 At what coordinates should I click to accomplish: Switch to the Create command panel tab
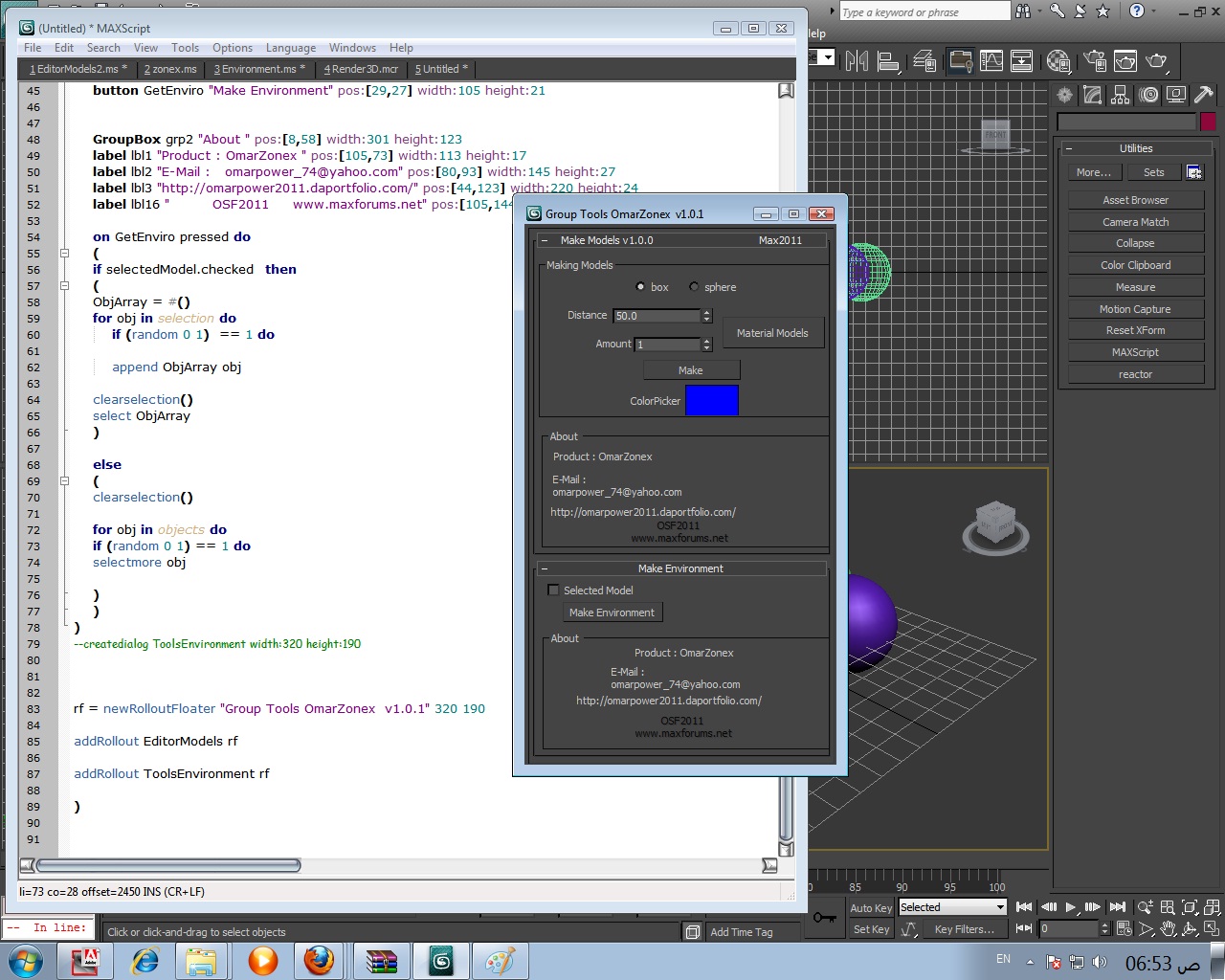1065,95
